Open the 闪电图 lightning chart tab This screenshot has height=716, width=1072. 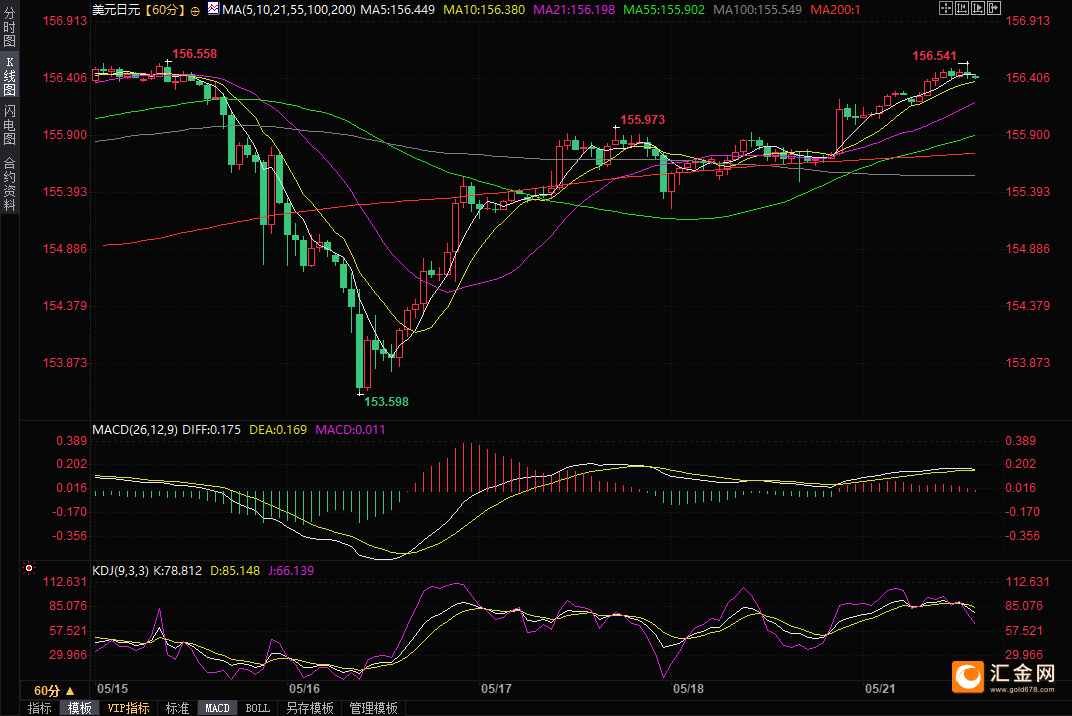9,124
